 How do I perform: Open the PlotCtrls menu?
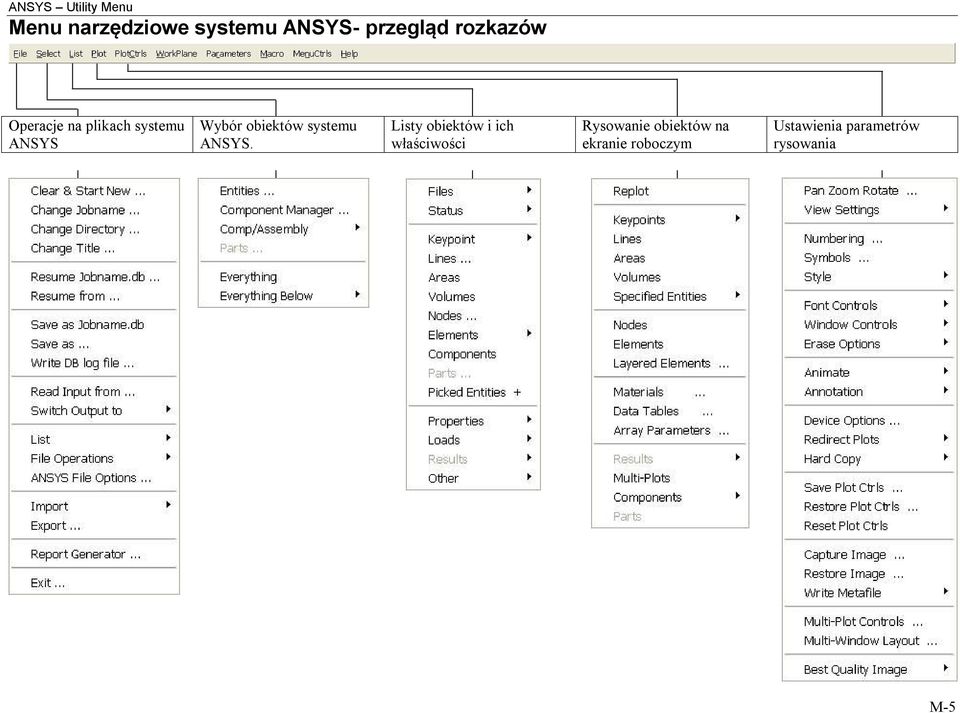tap(130, 54)
